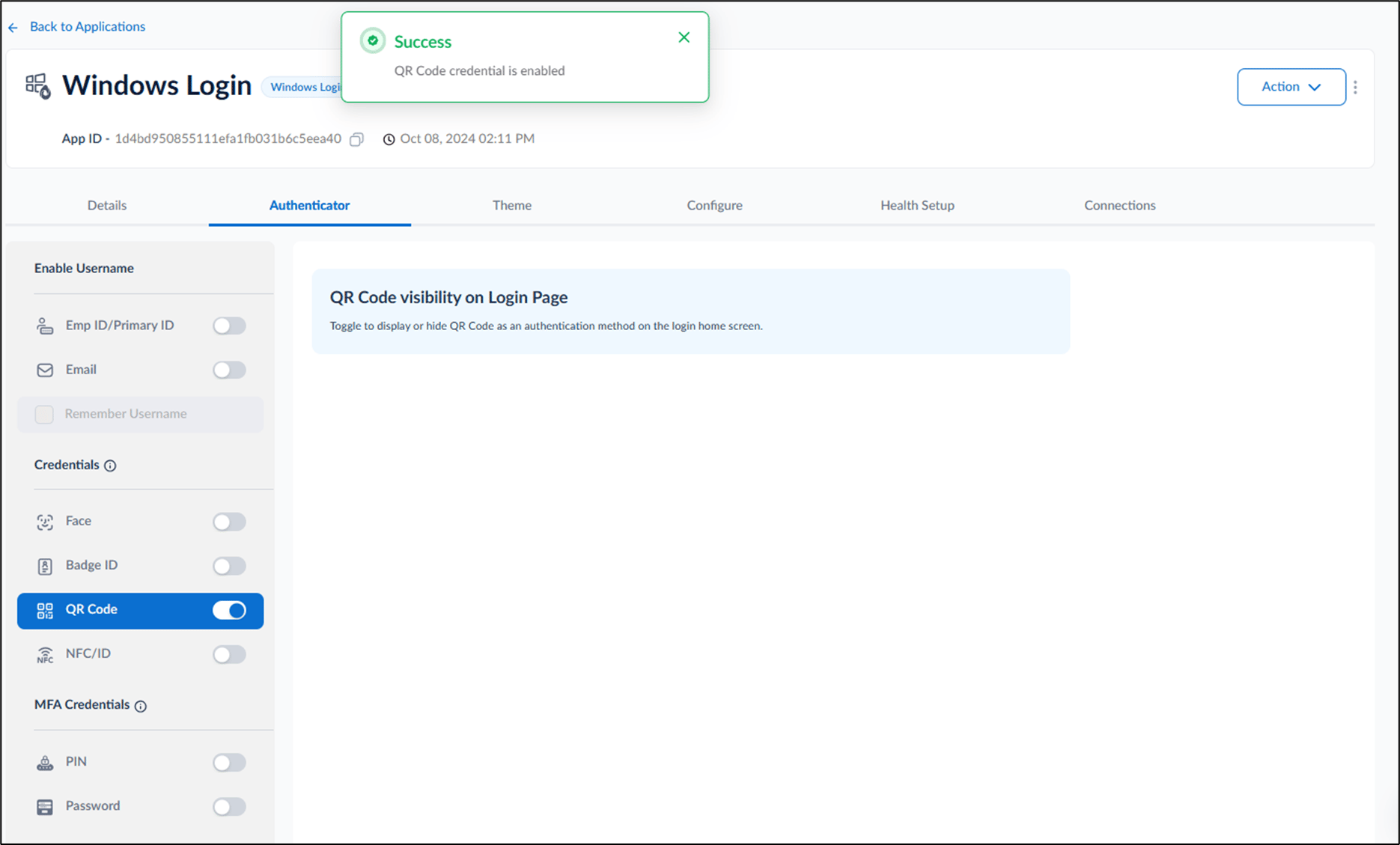This screenshot has height=845, width=1400.
Task: Click the Credentials info icon
Action: coord(110,466)
